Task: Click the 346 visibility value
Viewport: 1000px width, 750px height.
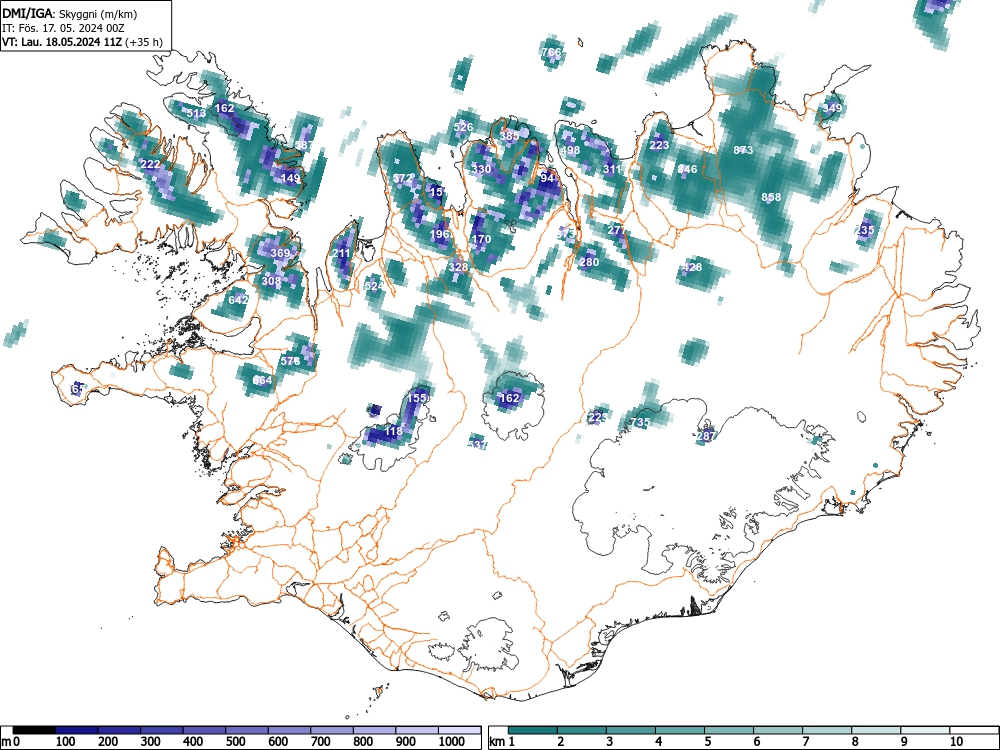Action: click(x=687, y=169)
